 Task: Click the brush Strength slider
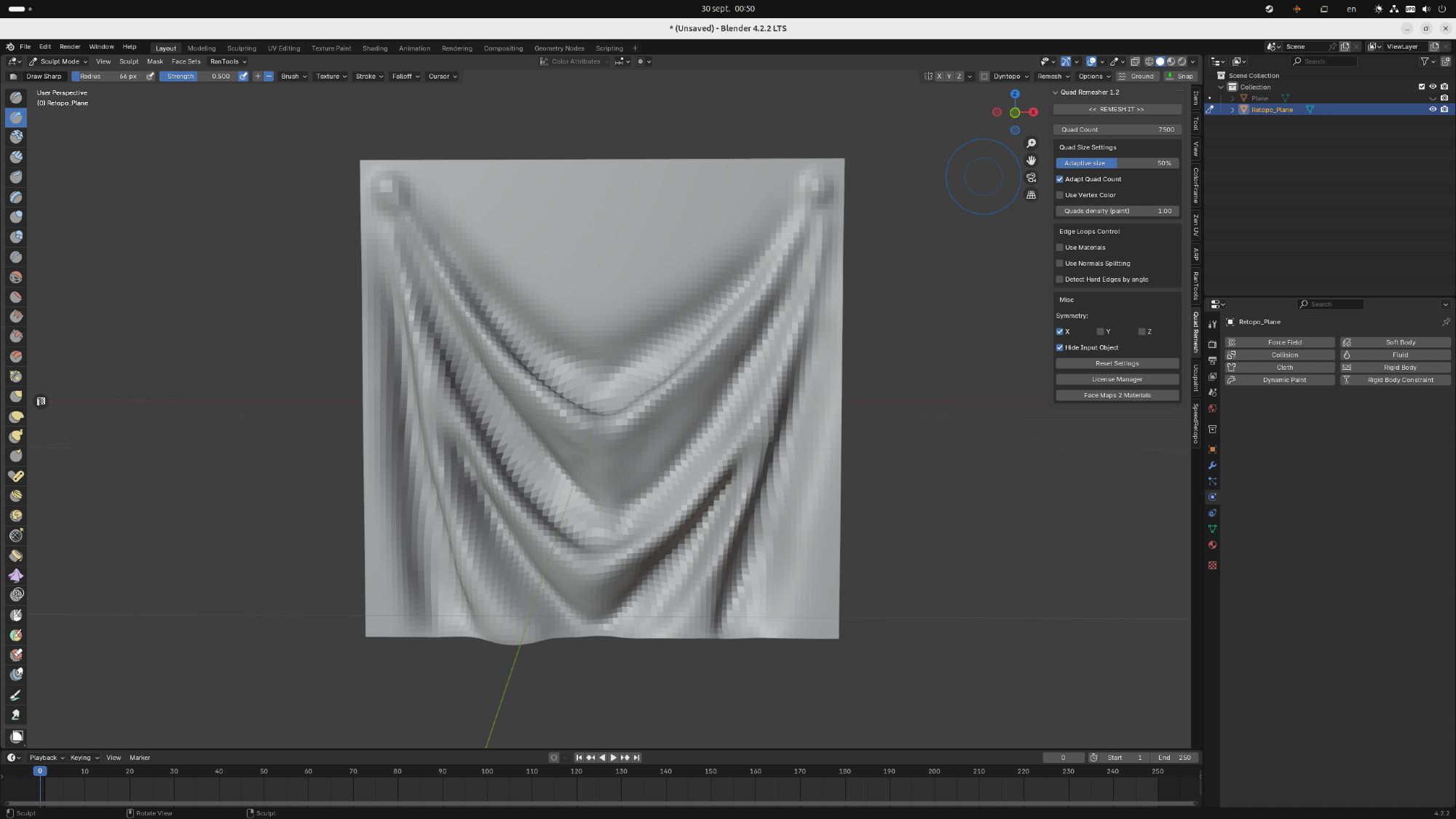pos(198,76)
